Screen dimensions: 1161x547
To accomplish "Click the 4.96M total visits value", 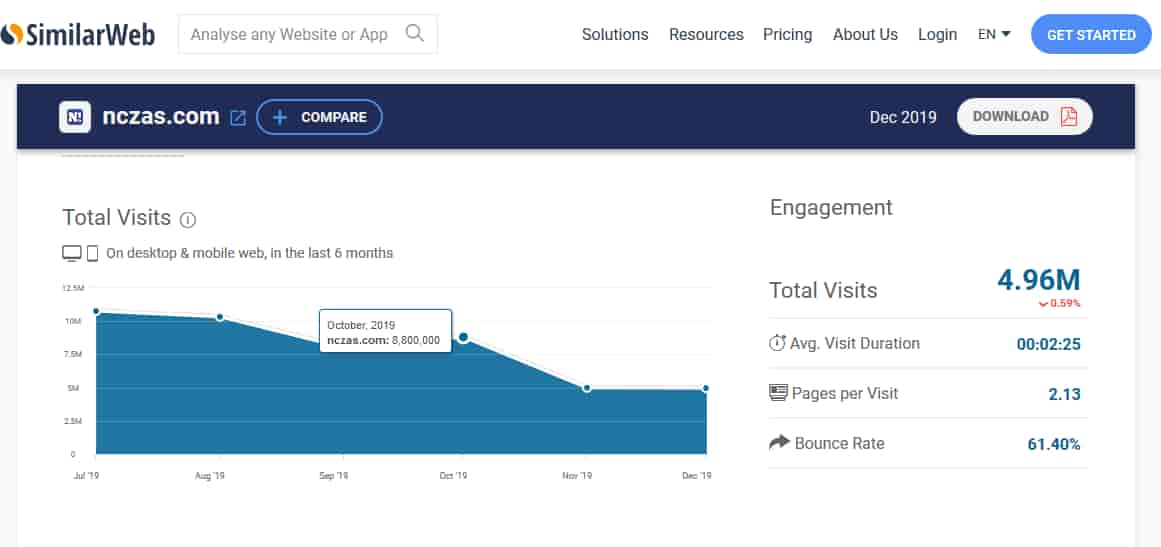I will (x=1038, y=280).
